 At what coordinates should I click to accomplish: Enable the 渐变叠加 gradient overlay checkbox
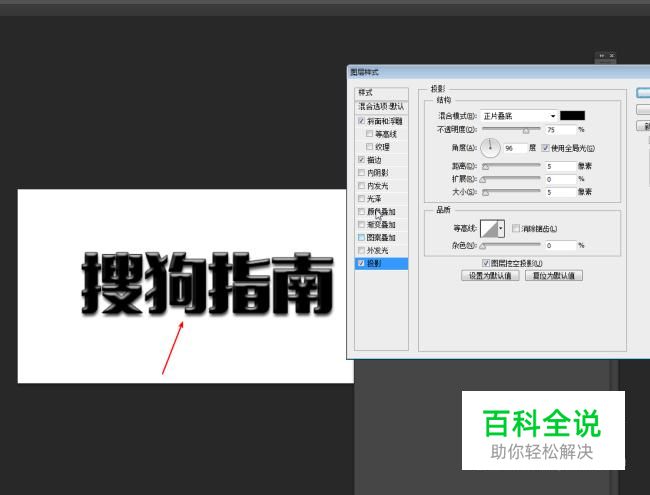click(361, 224)
